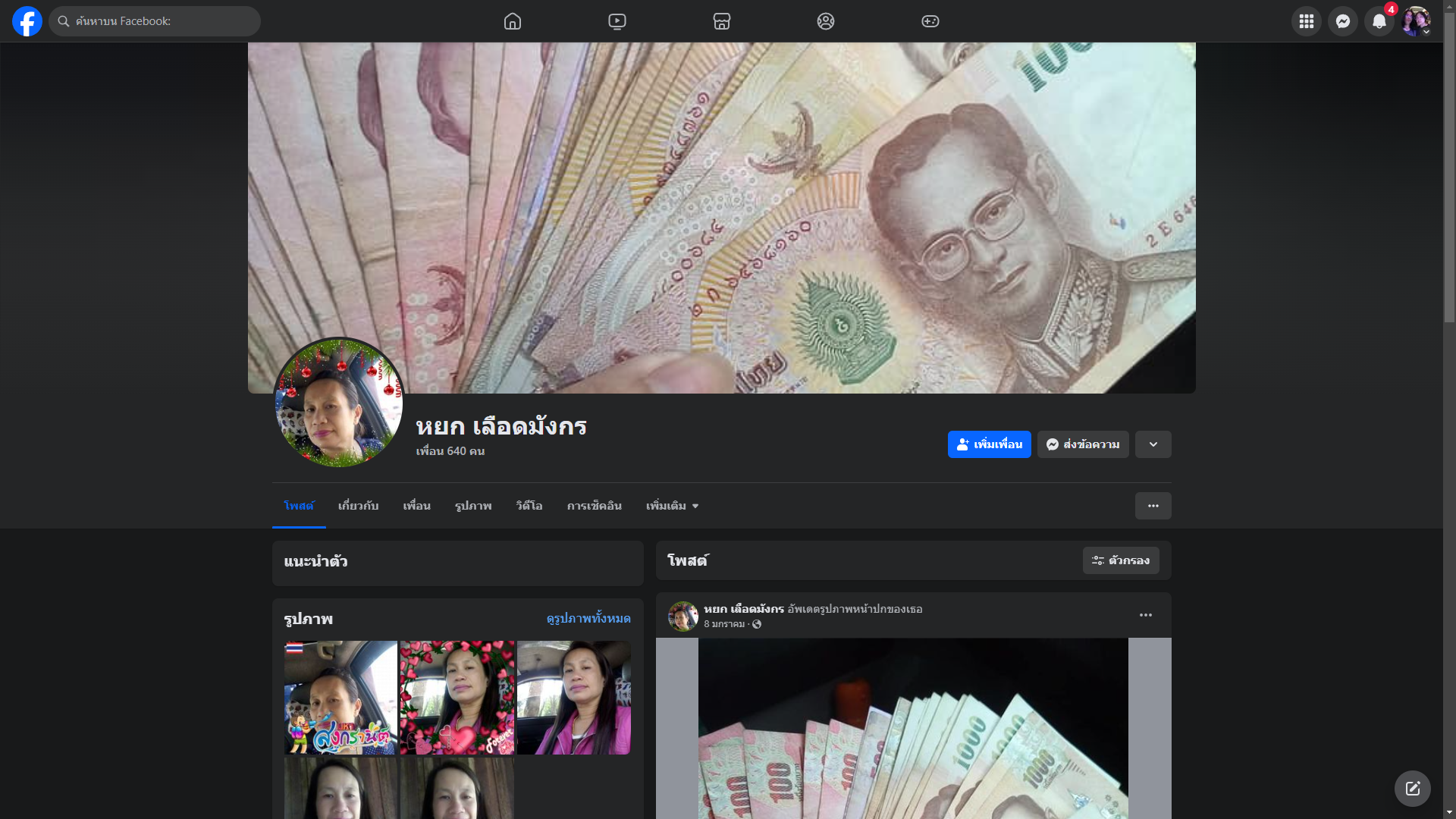
Task: Open the Watch video icon
Action: (x=617, y=21)
